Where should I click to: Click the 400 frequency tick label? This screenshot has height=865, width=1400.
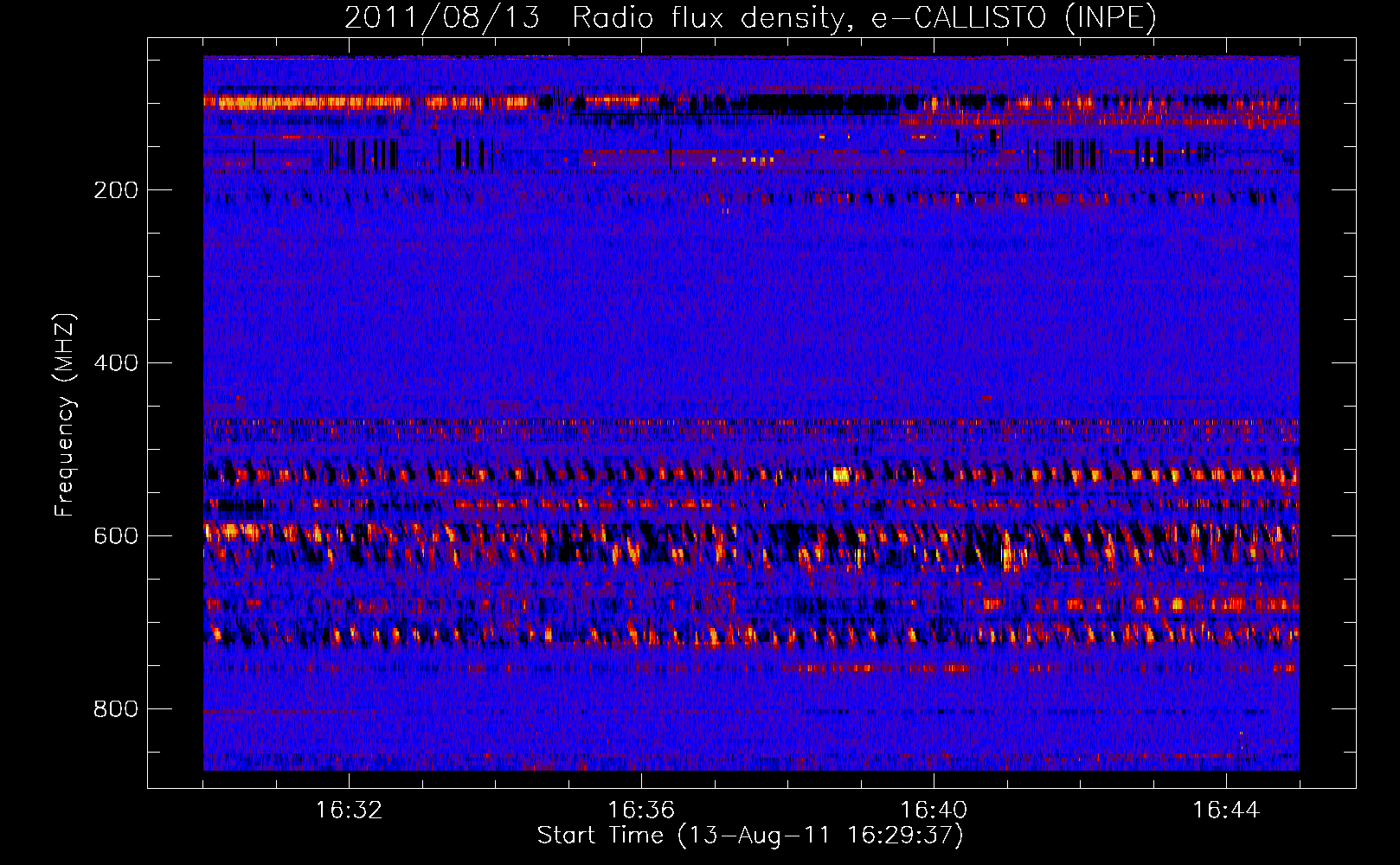(116, 363)
